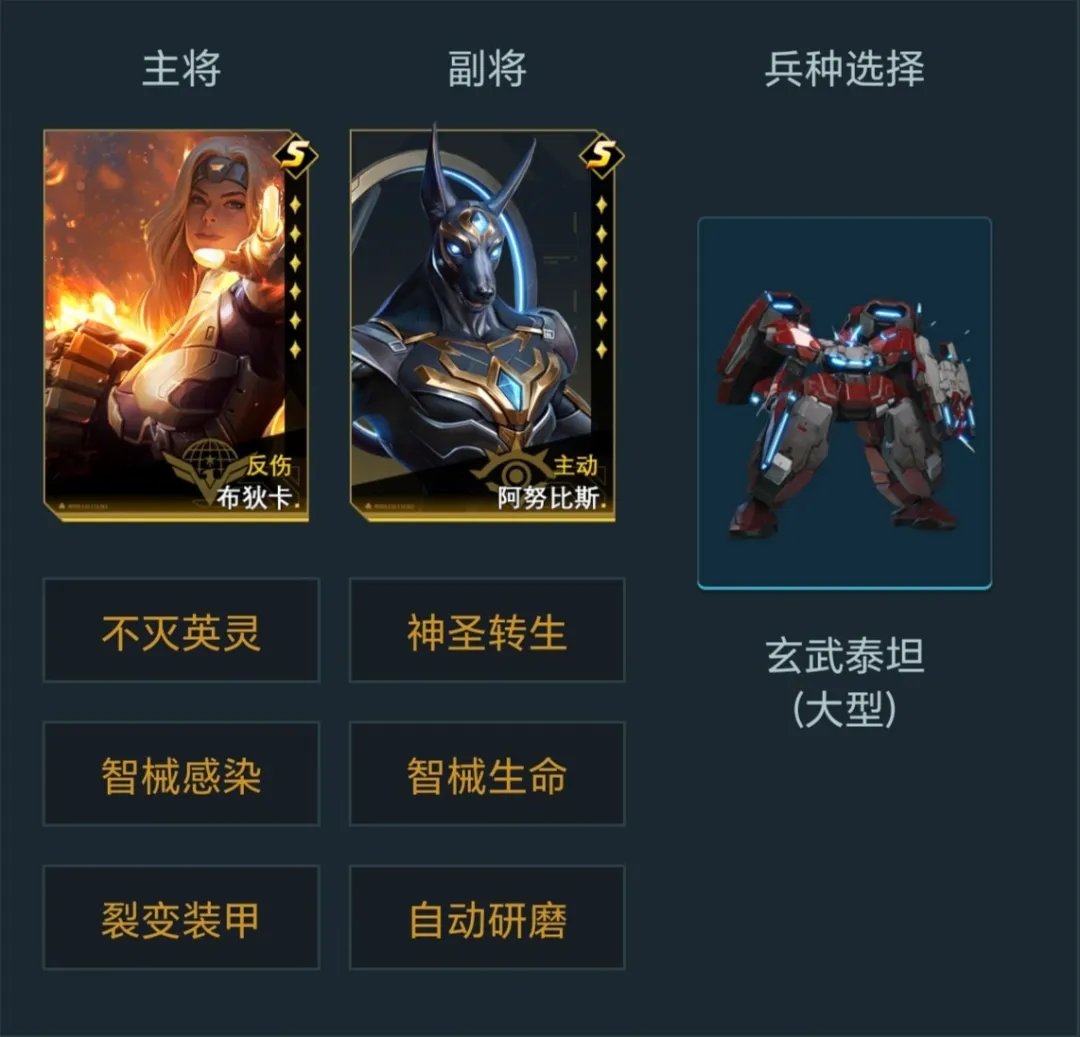This screenshot has height=1037, width=1080.
Task: Click the 主将 column header
Action: pos(181,69)
